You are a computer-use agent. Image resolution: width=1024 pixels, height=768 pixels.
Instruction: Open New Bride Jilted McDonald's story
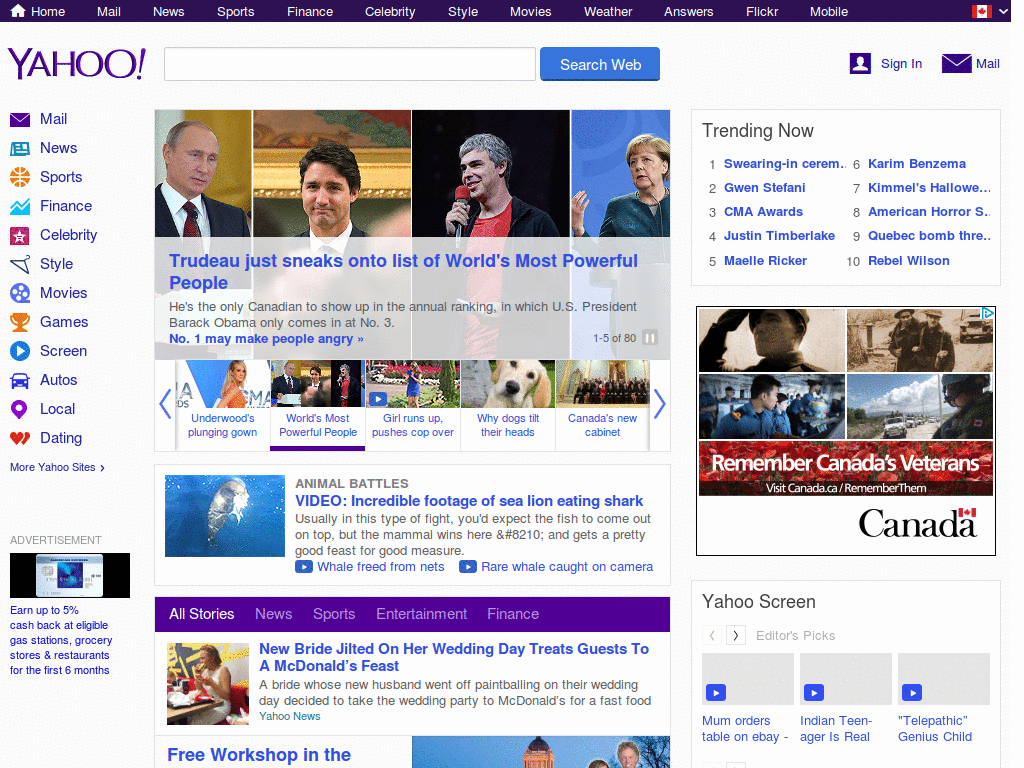click(x=454, y=657)
